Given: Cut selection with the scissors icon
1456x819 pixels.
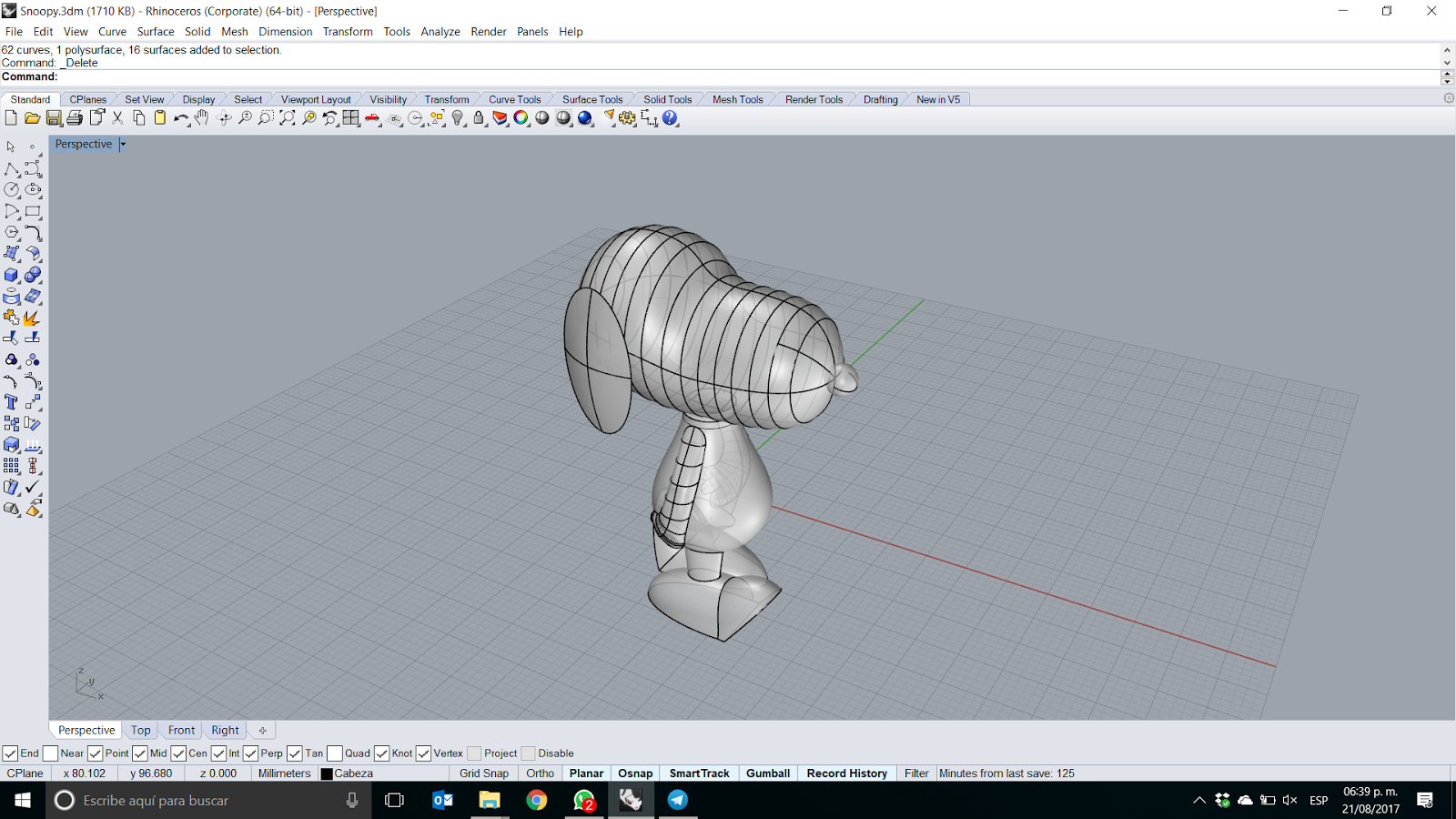Looking at the screenshot, I should [x=117, y=118].
